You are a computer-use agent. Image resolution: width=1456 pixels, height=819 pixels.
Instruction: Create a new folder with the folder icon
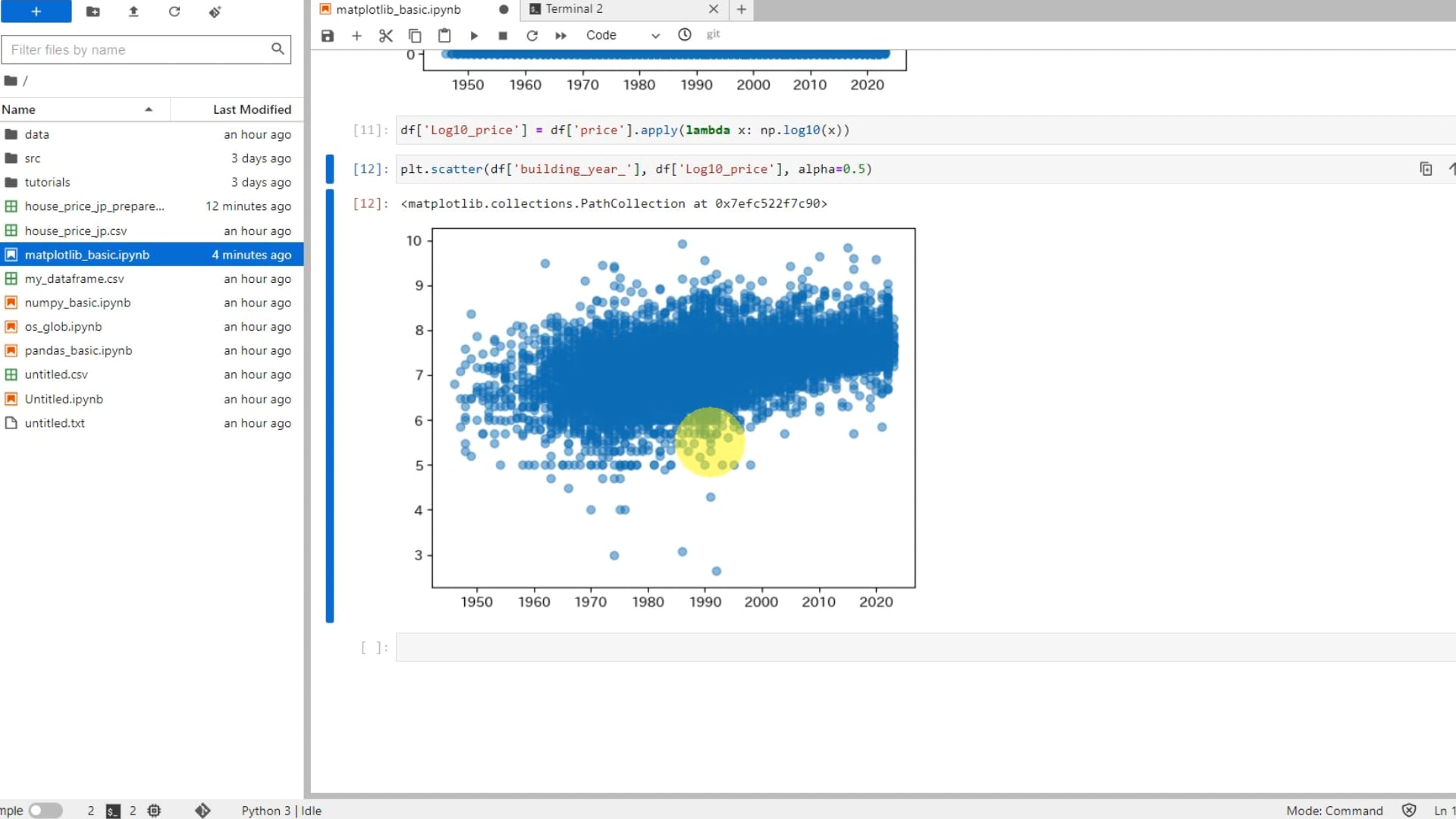(93, 11)
